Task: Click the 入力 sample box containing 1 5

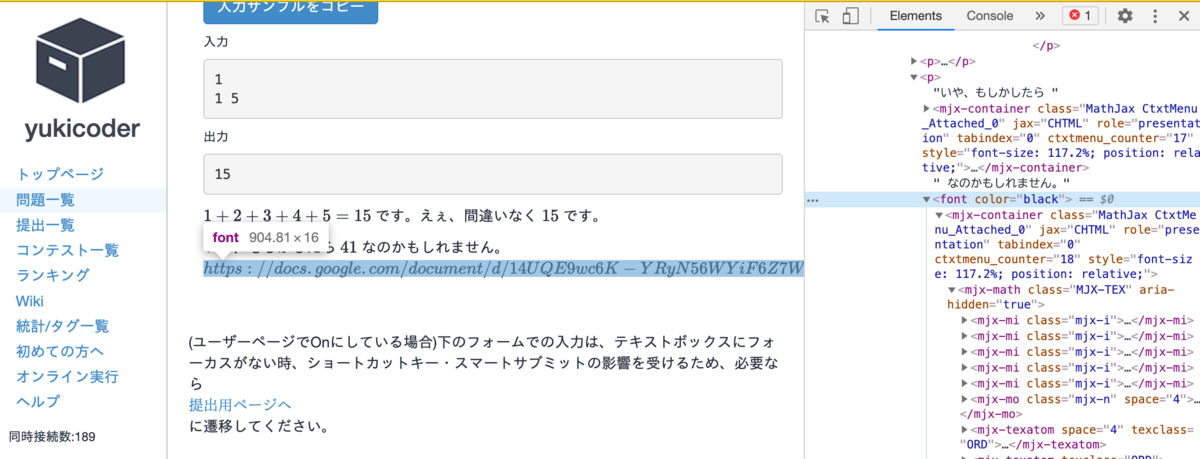Action: click(x=492, y=89)
